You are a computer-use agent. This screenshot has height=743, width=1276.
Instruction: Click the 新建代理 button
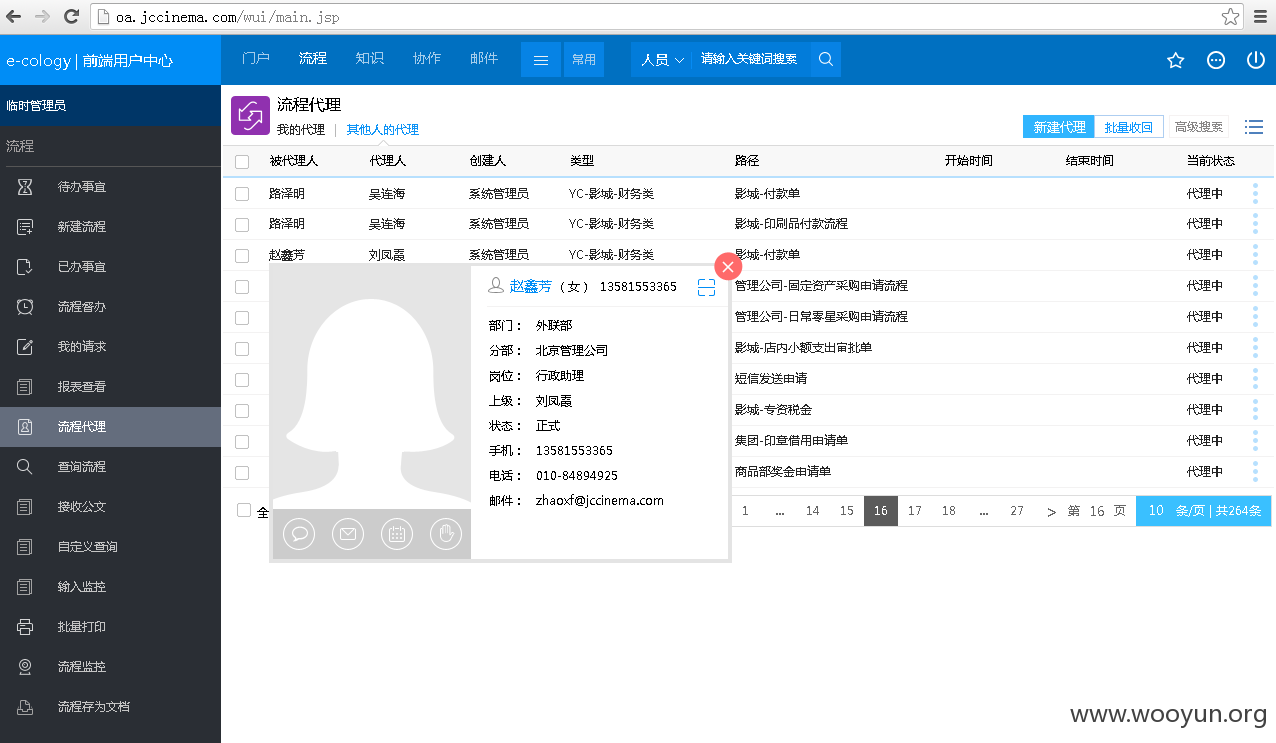(1059, 127)
